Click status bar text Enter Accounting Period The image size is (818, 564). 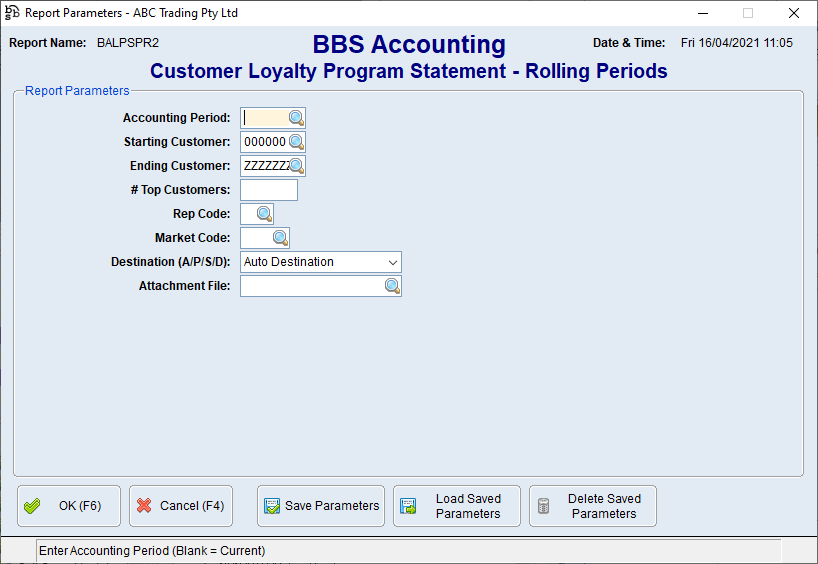click(152, 551)
